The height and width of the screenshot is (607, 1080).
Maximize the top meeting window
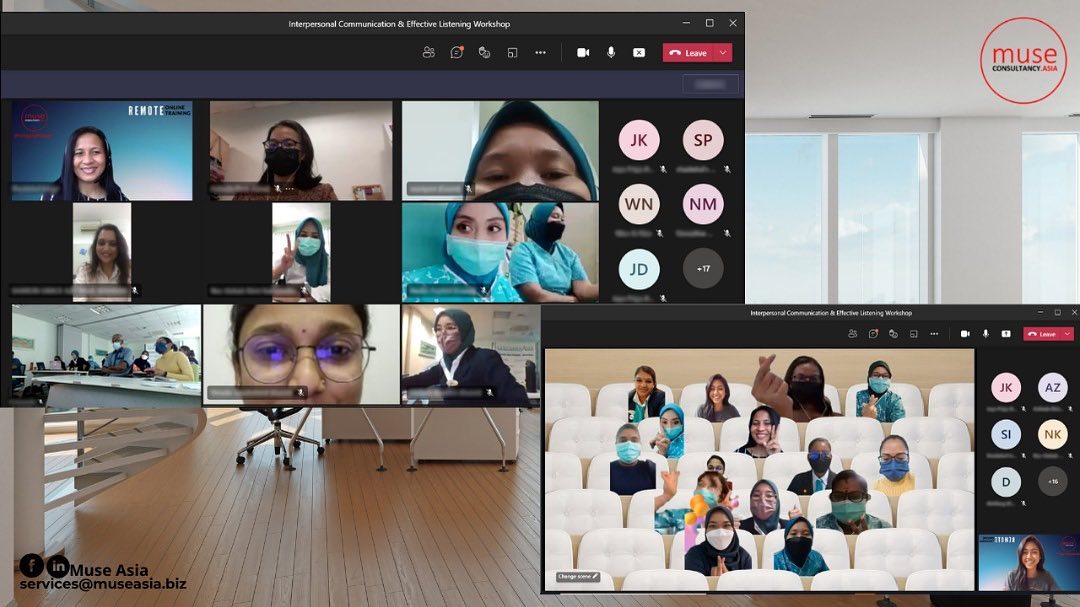point(709,23)
